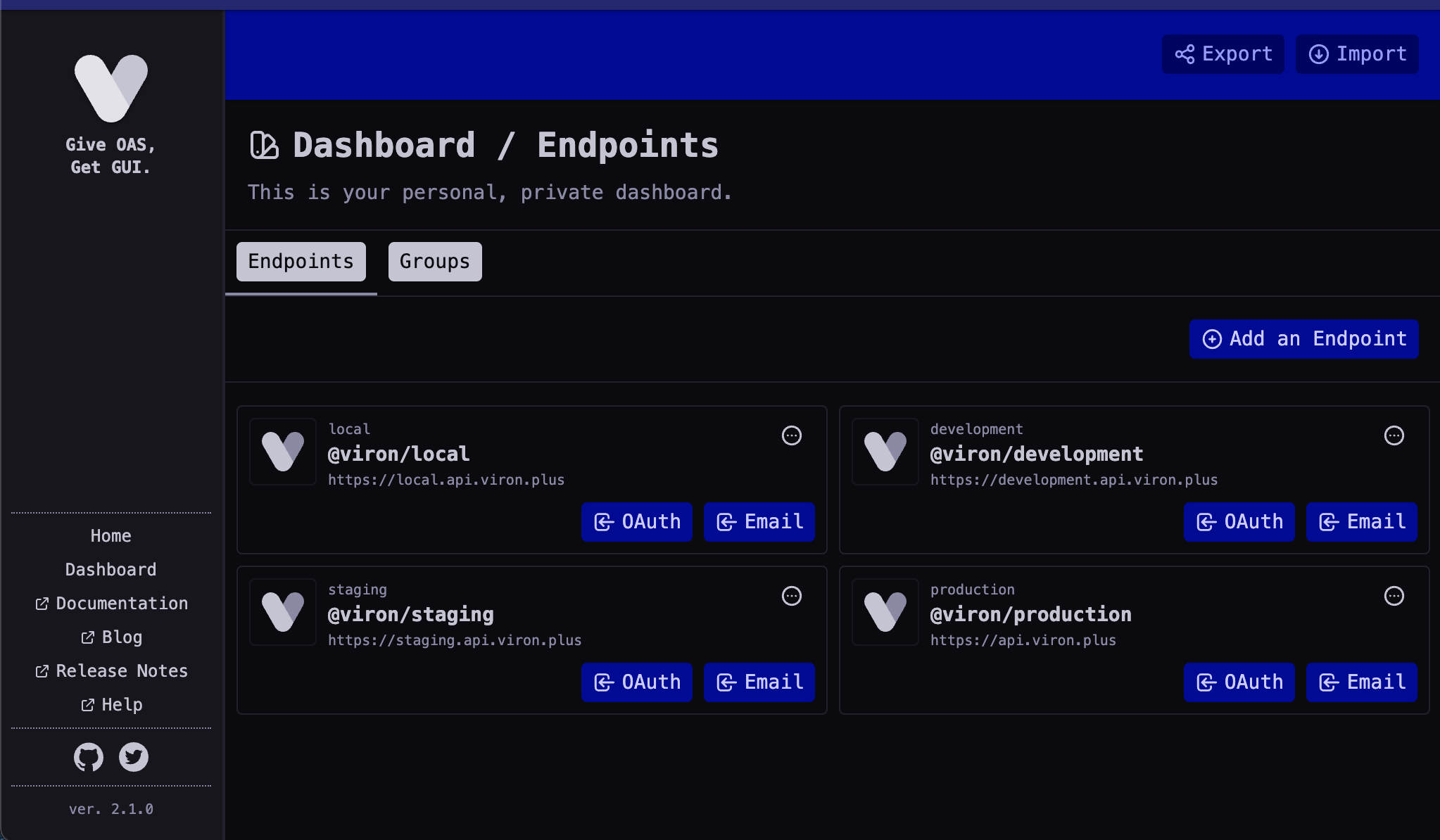Image resolution: width=1440 pixels, height=840 pixels.
Task: Click the Export button
Action: click(x=1223, y=54)
